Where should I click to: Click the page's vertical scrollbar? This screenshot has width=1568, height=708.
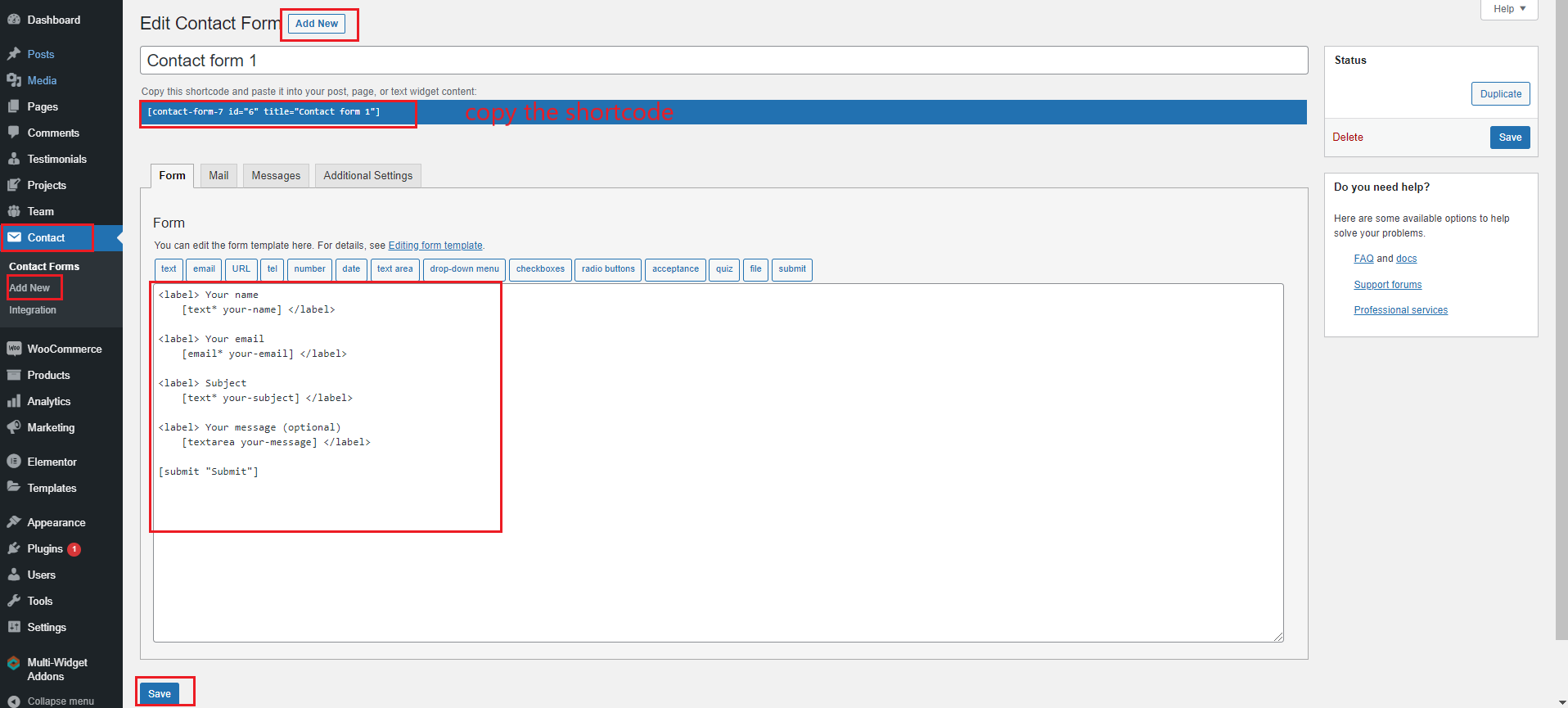1561,327
